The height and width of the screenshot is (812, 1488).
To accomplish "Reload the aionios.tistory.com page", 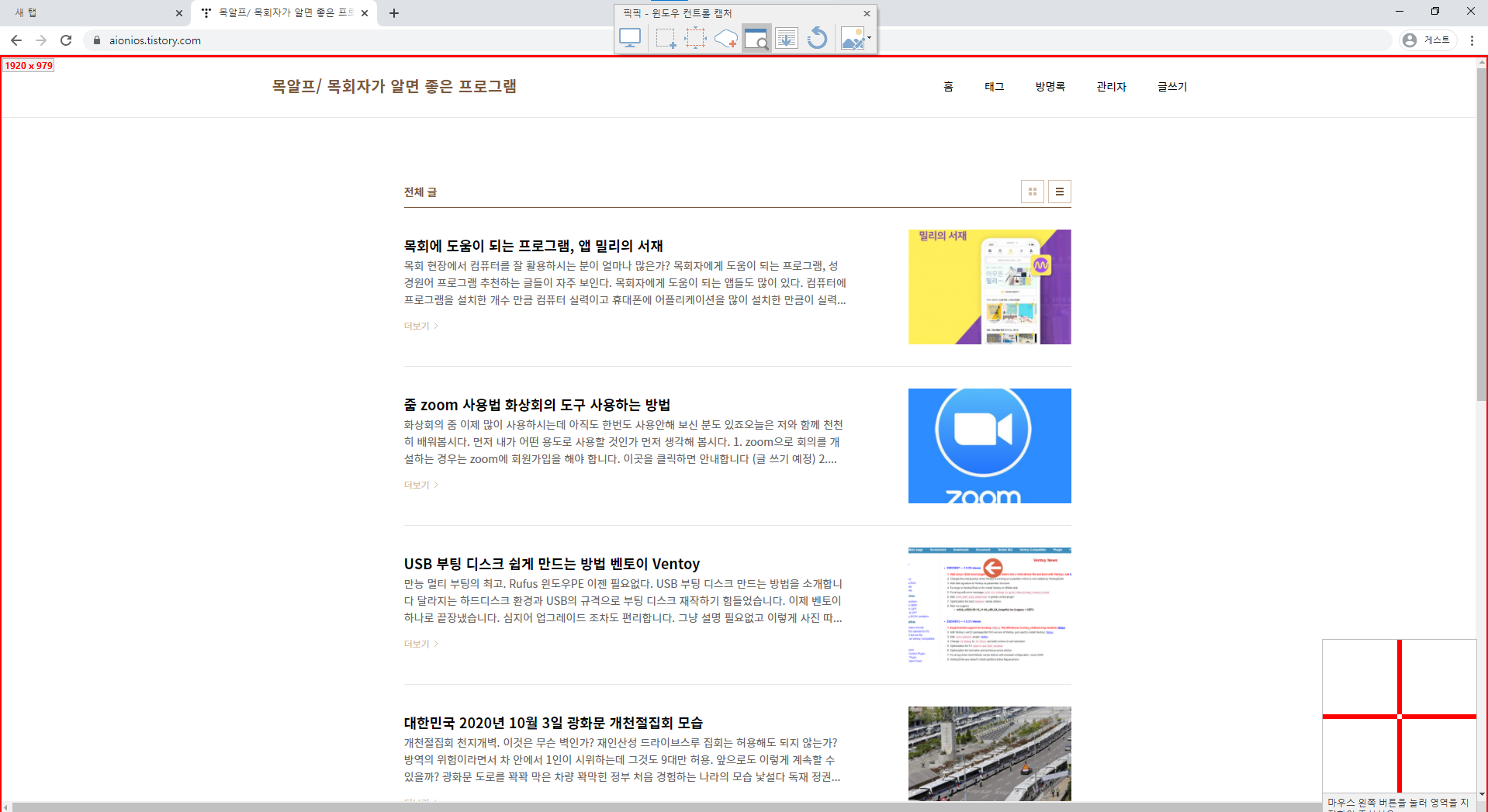I will tap(66, 40).
